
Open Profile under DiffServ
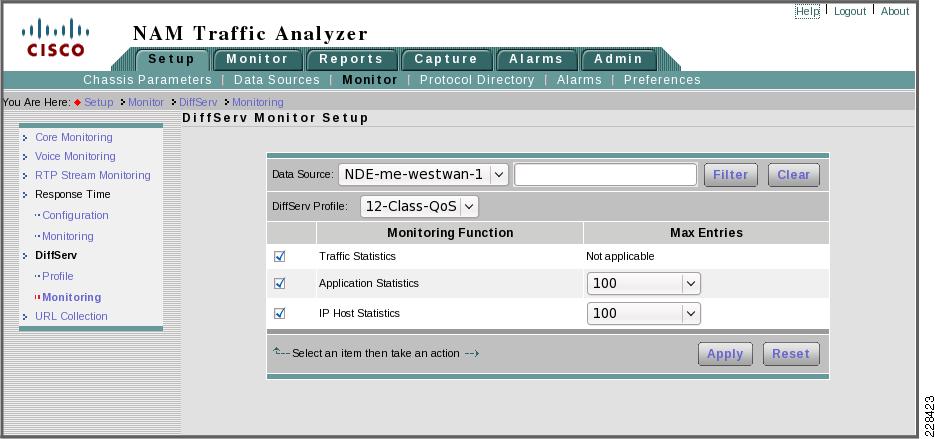[58, 276]
